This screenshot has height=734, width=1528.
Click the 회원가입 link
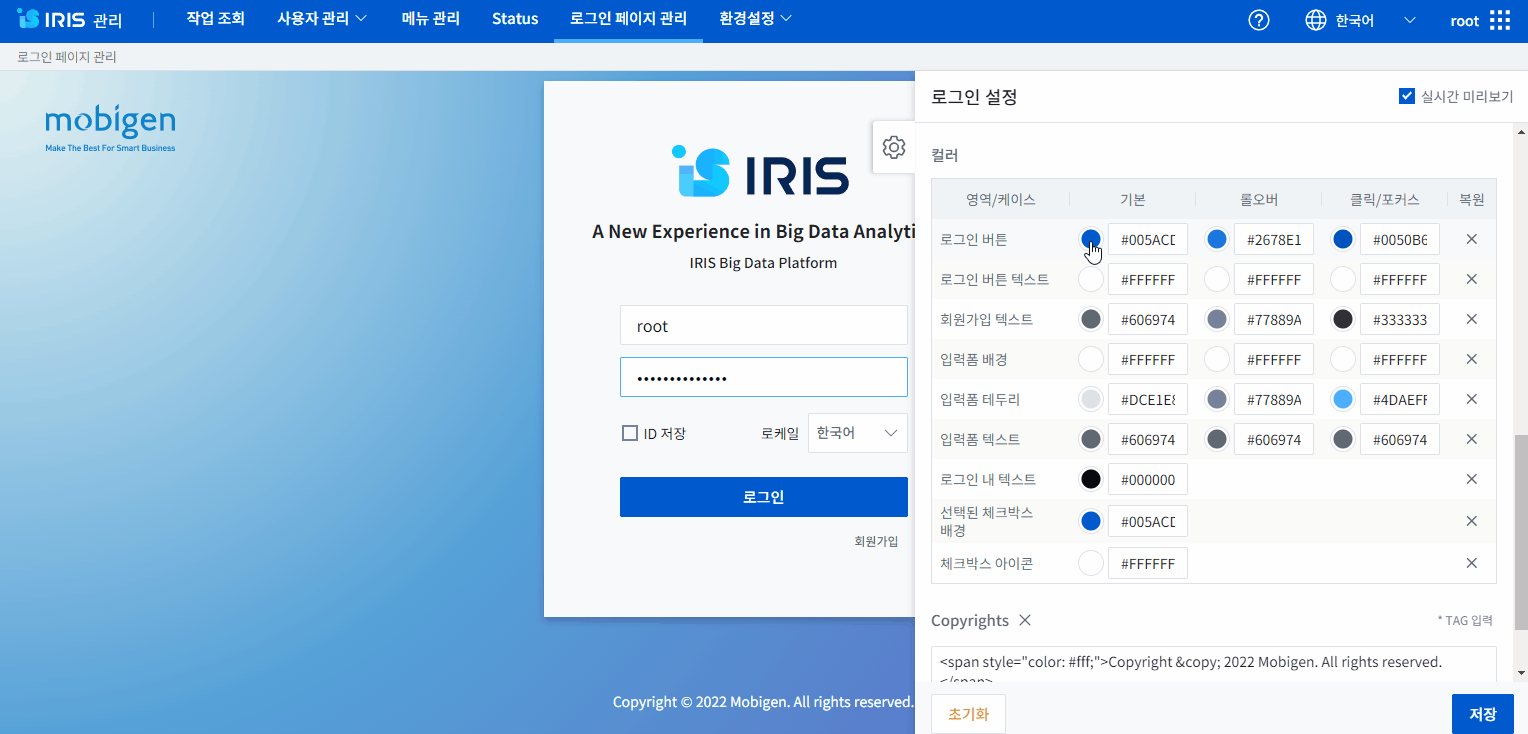(x=876, y=541)
